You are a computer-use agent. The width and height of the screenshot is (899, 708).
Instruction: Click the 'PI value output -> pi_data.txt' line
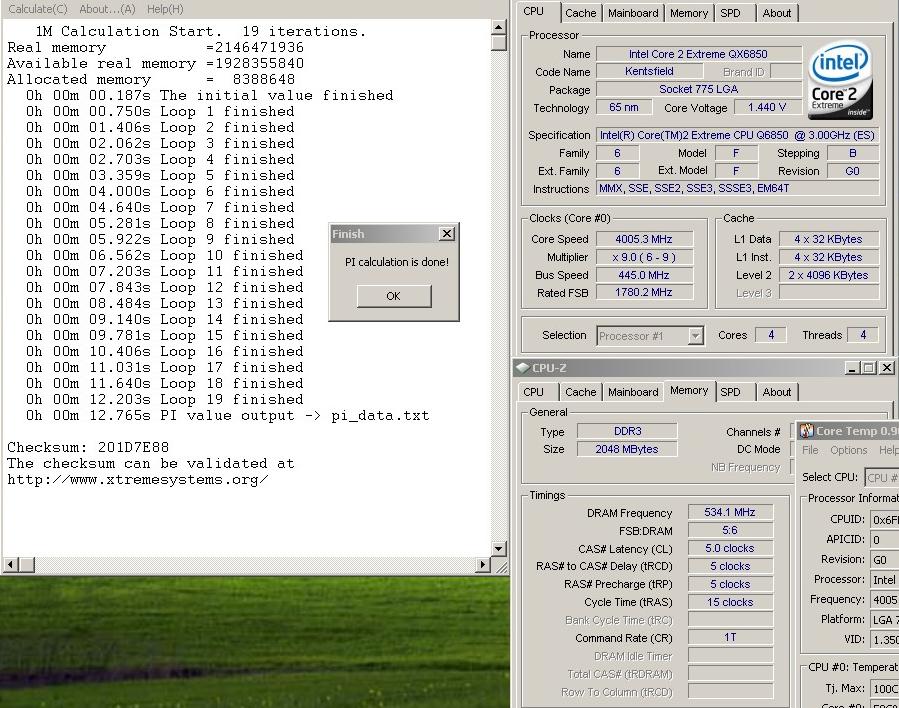point(227,415)
